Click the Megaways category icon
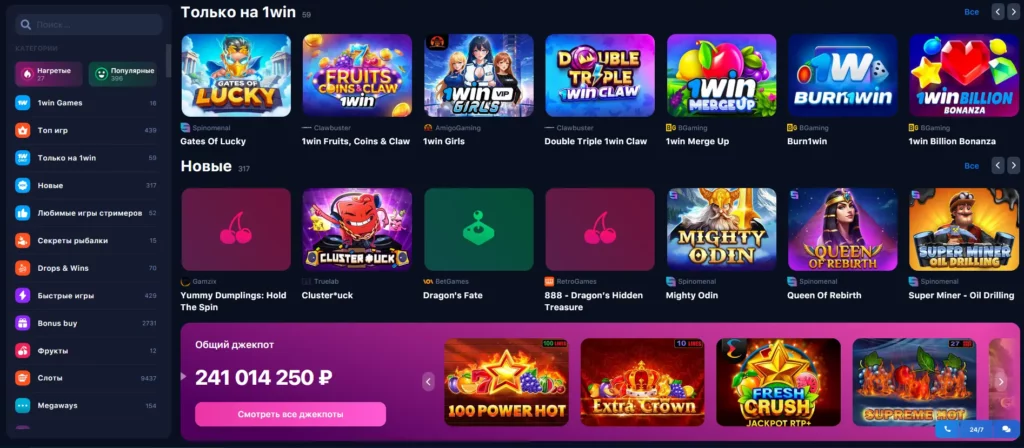 [23, 406]
